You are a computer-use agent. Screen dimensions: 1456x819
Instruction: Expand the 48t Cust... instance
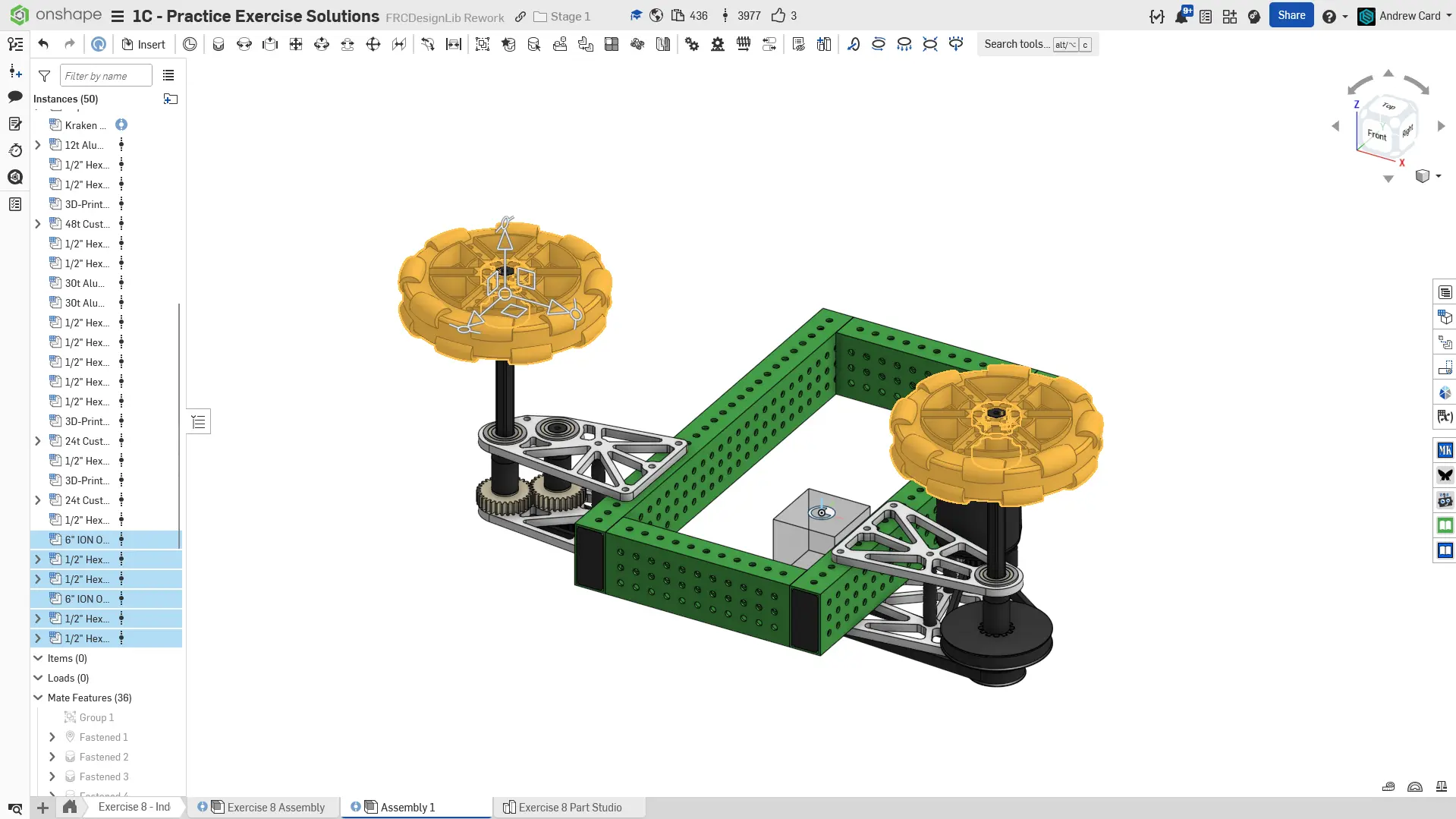click(38, 224)
